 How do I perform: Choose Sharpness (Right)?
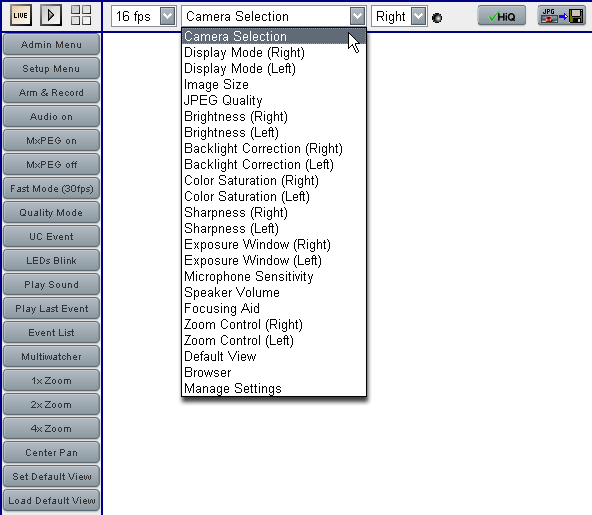tap(274, 213)
